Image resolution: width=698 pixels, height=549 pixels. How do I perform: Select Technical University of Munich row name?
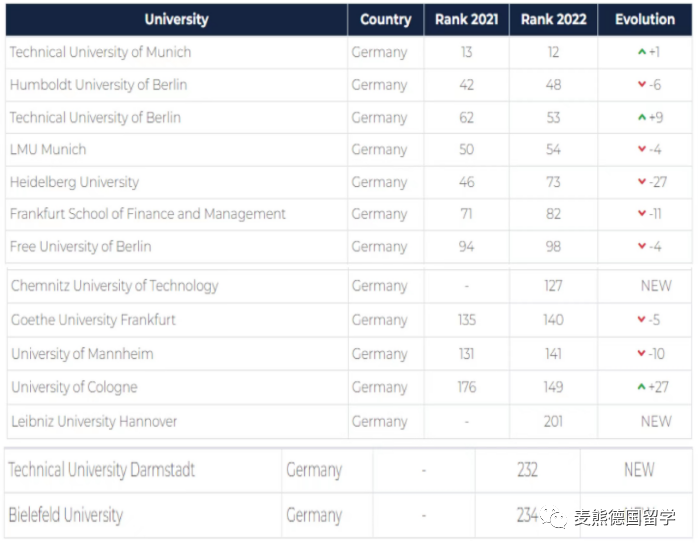click(x=101, y=52)
